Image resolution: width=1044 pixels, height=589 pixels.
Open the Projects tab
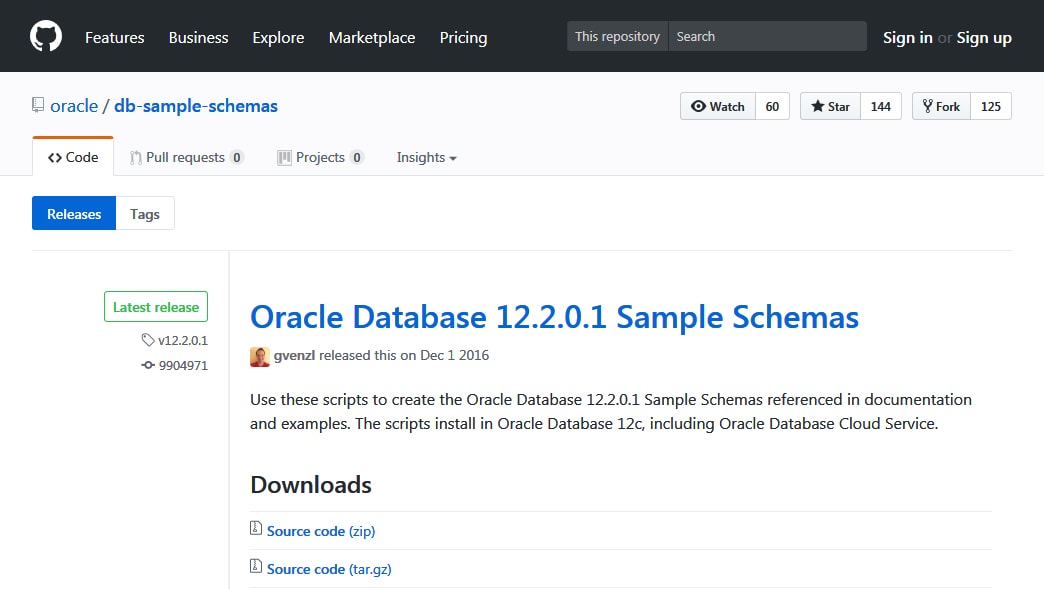(x=321, y=157)
